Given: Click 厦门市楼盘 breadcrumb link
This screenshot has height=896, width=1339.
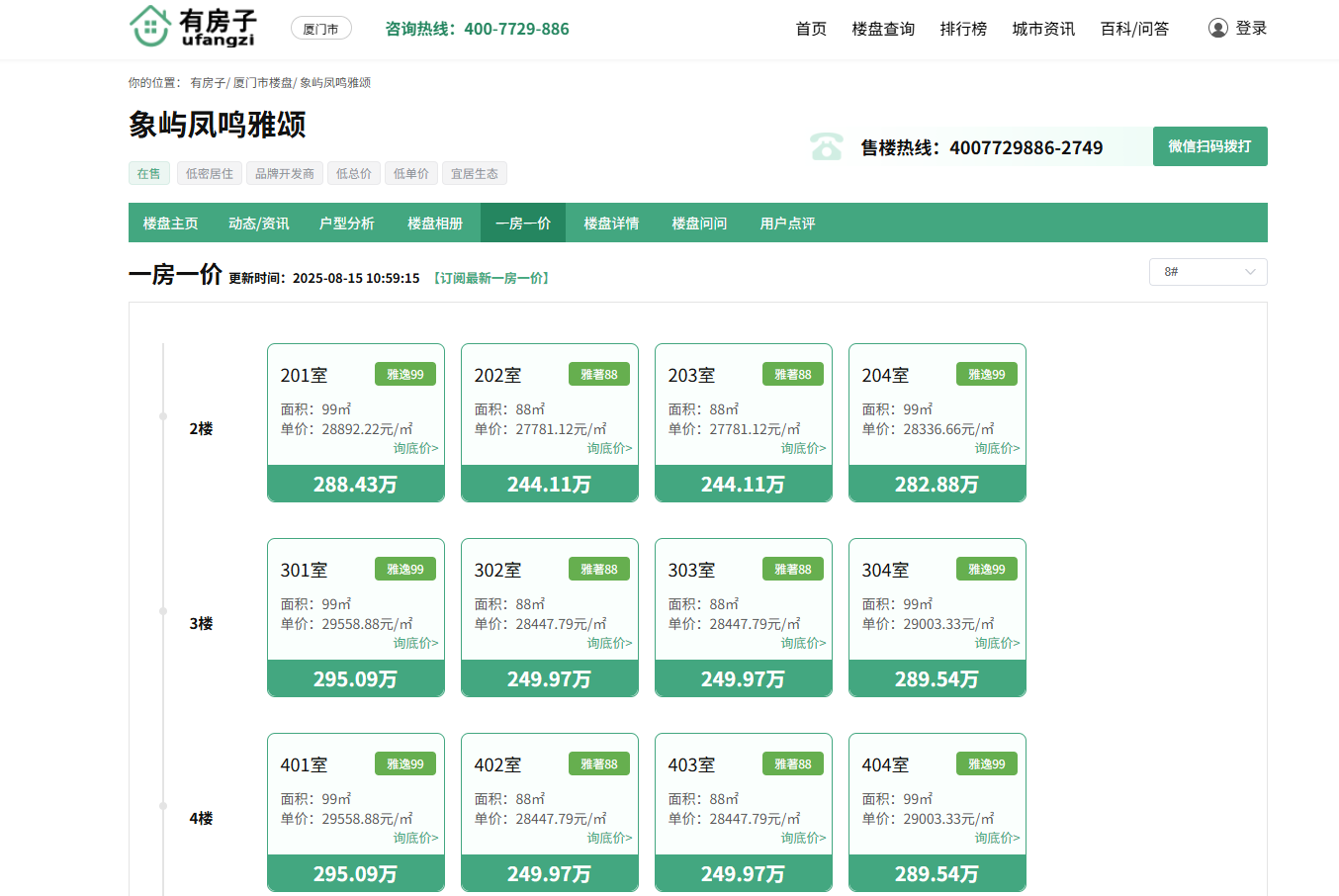Looking at the screenshot, I should [263, 83].
